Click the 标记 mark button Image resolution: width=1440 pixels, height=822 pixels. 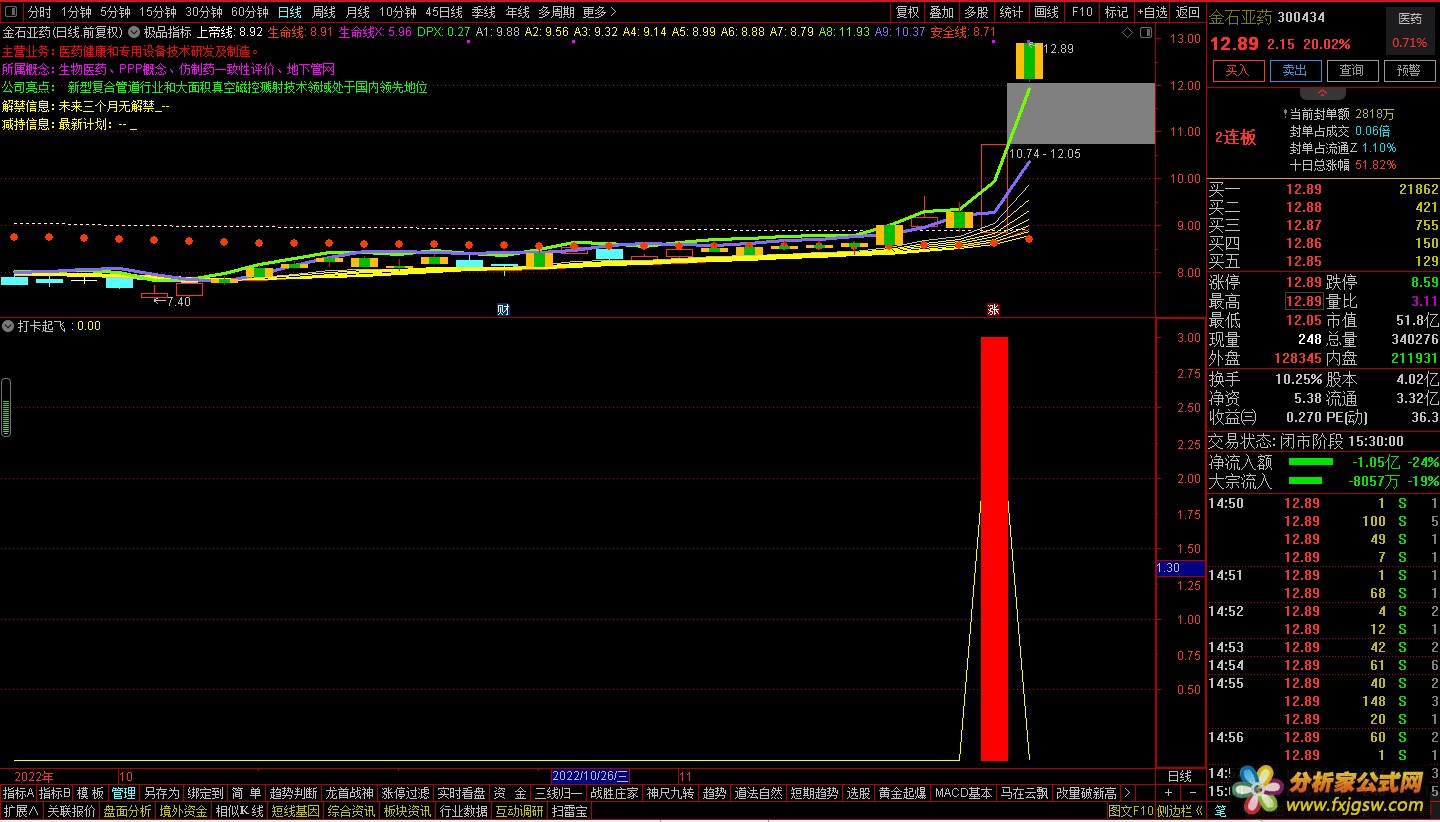click(x=1116, y=12)
